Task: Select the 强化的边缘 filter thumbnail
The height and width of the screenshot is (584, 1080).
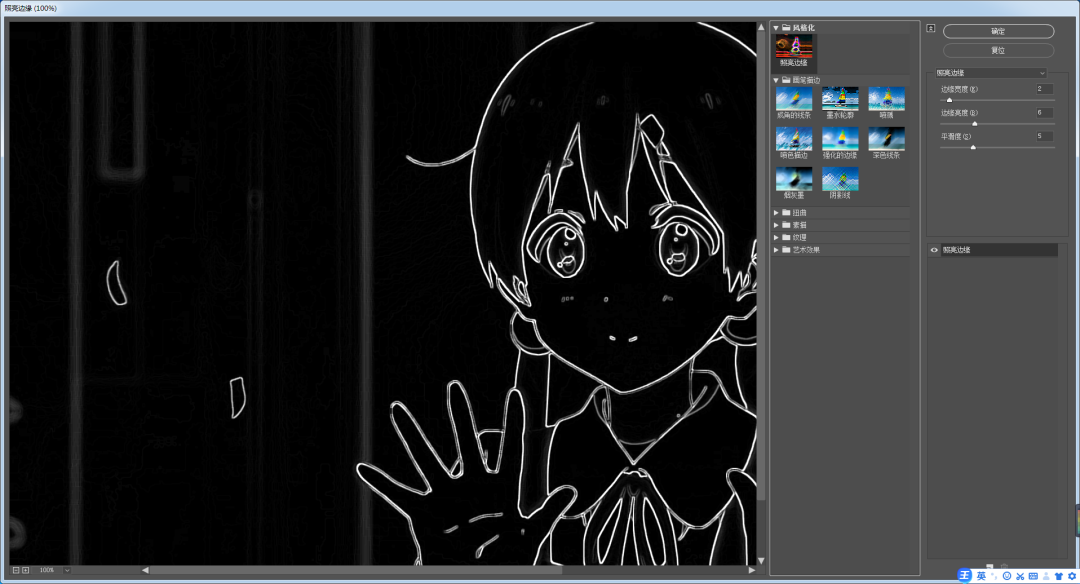Action: coord(840,139)
